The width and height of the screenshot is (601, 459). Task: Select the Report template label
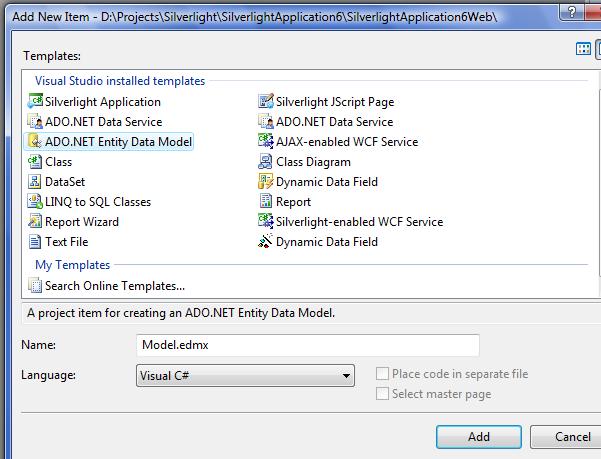(x=293, y=202)
